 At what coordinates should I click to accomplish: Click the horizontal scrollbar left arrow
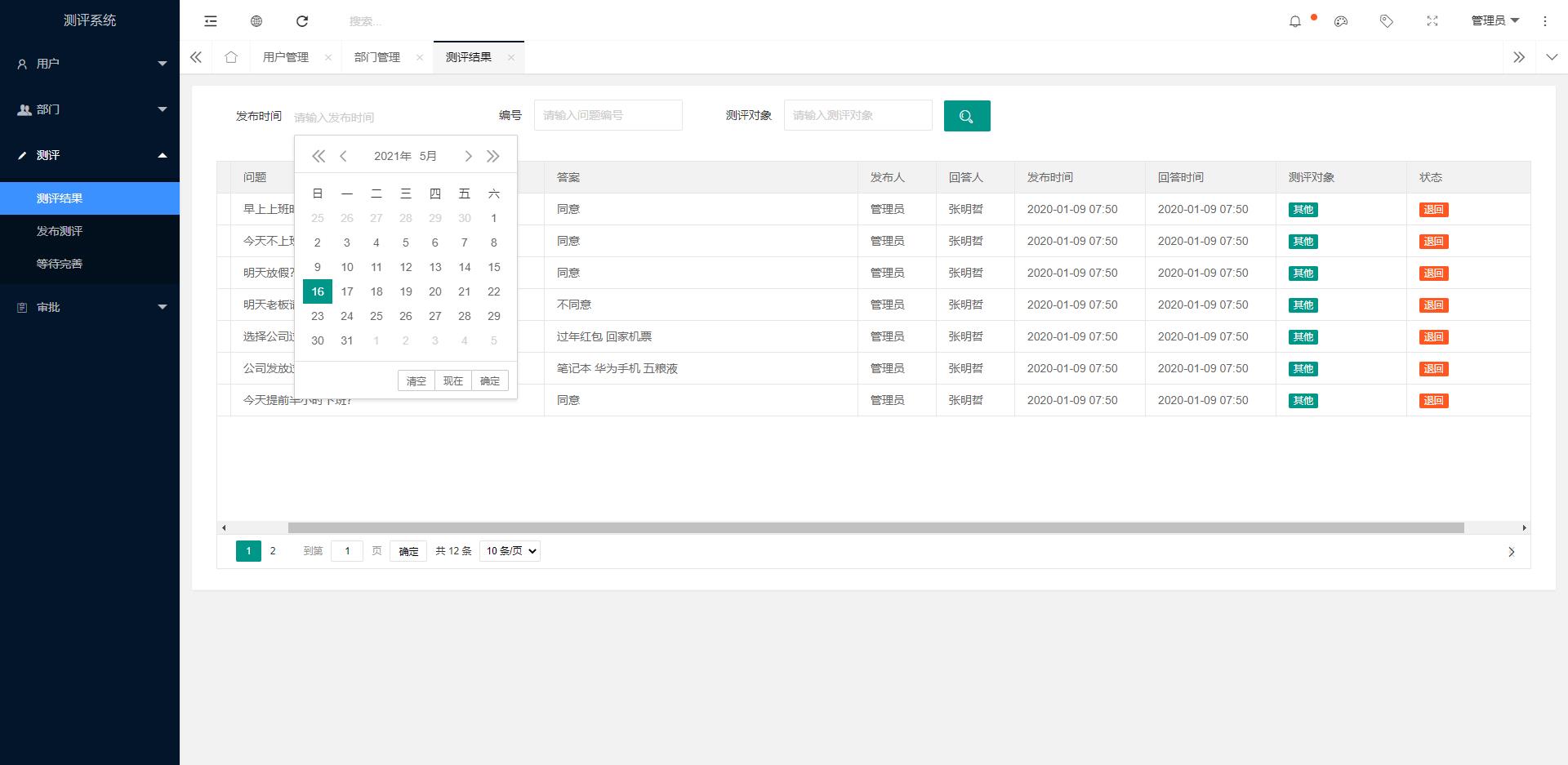coord(224,528)
